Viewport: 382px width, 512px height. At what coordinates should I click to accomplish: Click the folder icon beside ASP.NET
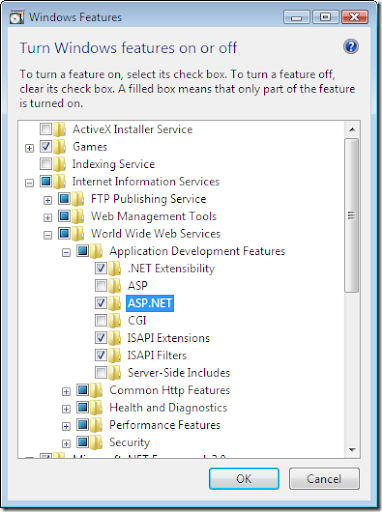(115, 303)
